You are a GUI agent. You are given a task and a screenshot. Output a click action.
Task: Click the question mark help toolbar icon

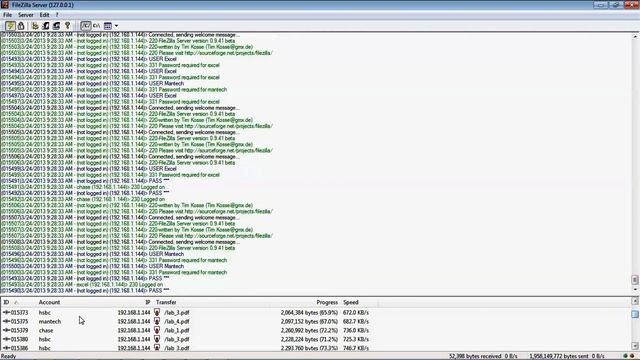point(67,26)
